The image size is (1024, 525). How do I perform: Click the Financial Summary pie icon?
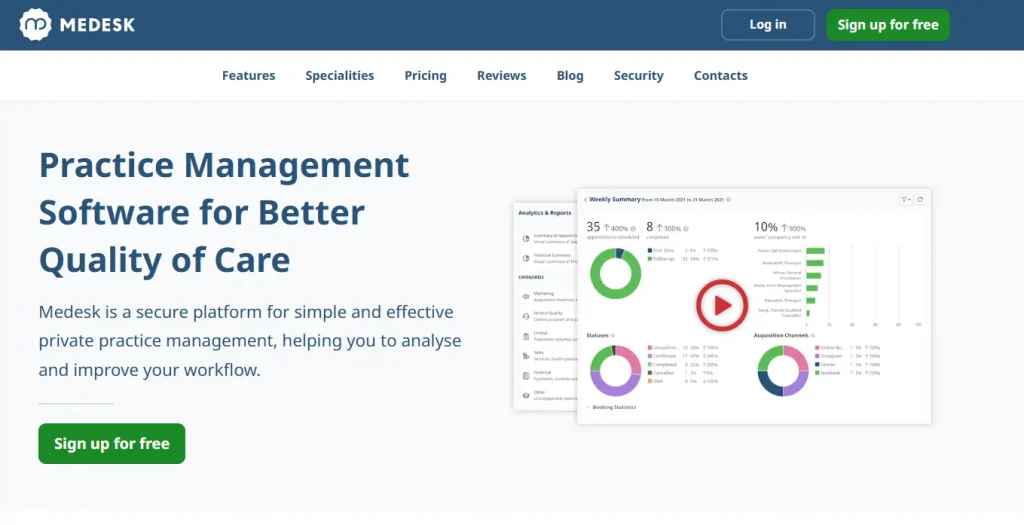[526, 259]
